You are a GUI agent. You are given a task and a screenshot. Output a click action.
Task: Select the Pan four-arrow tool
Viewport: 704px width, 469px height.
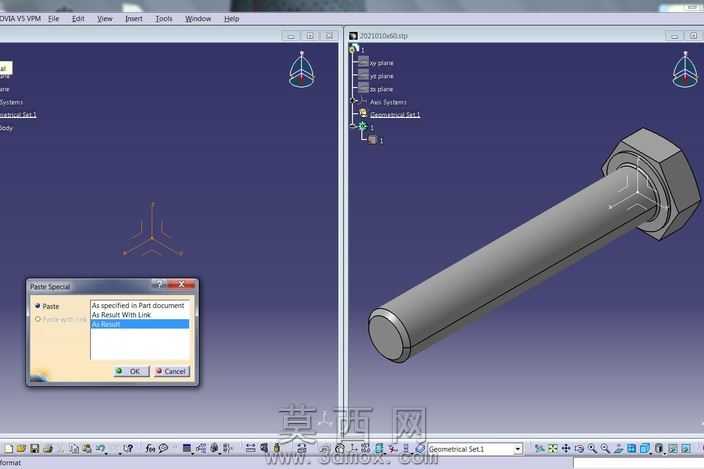(566, 448)
